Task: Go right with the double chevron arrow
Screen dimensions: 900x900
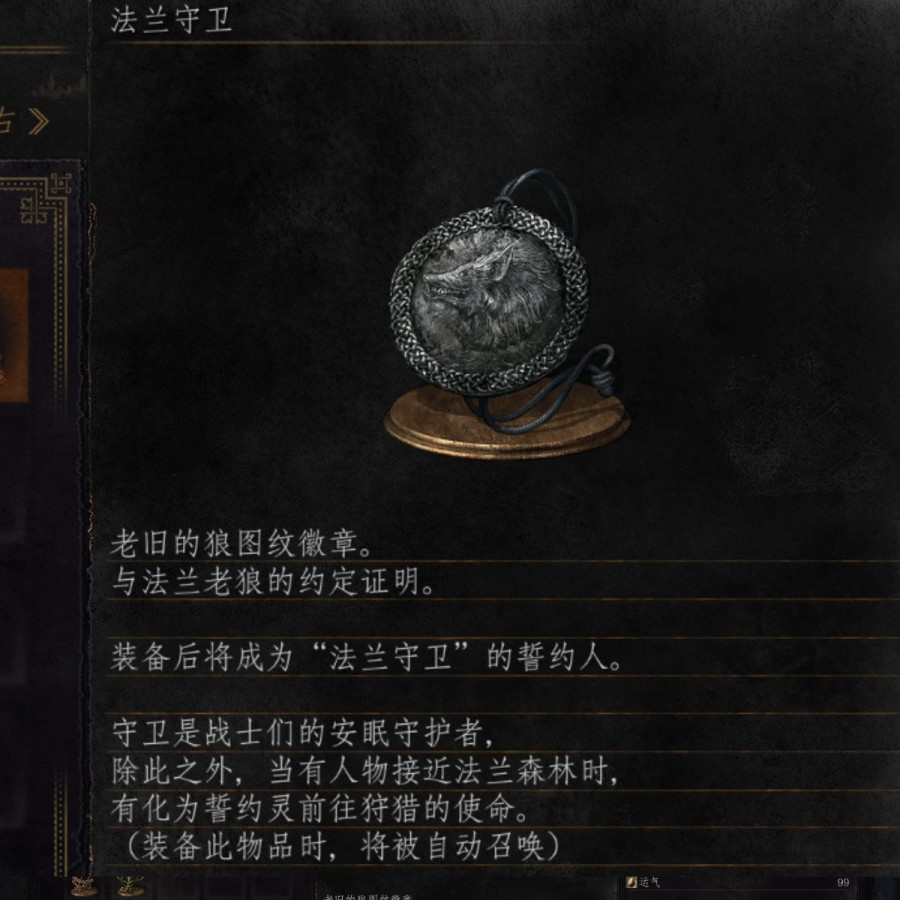Action: [x=38, y=121]
